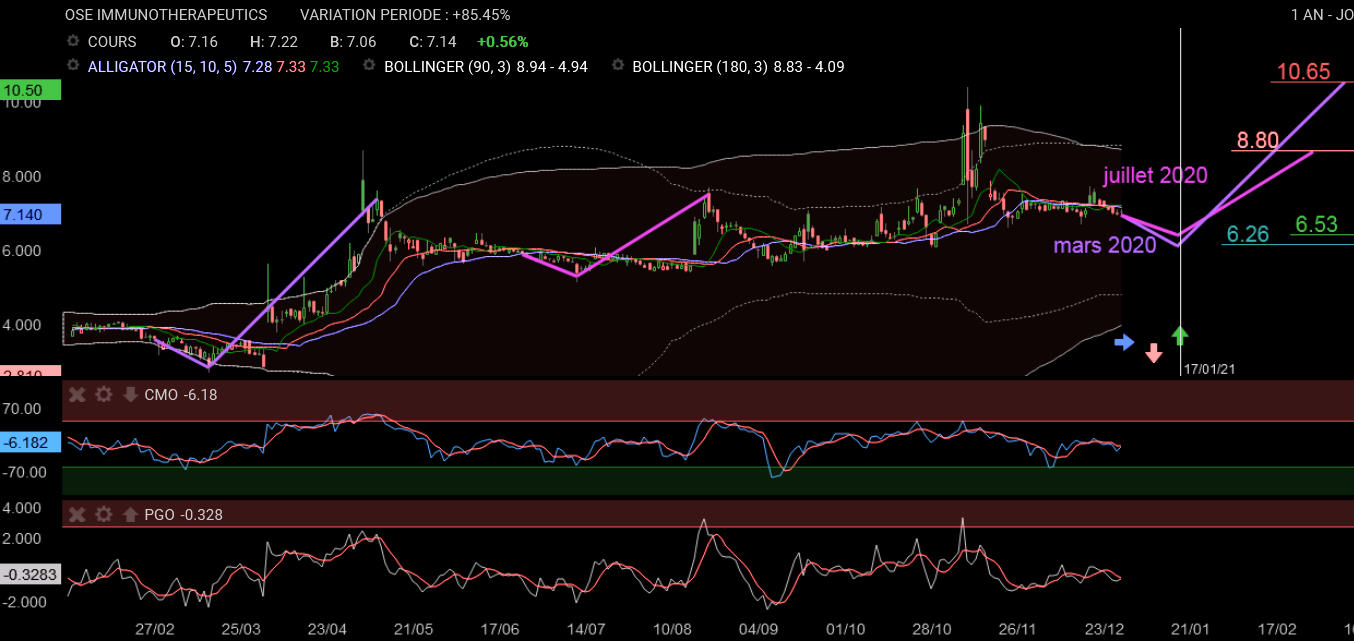
Task: Click the blue -6.182 CMO value tag
Action: click(x=30, y=442)
